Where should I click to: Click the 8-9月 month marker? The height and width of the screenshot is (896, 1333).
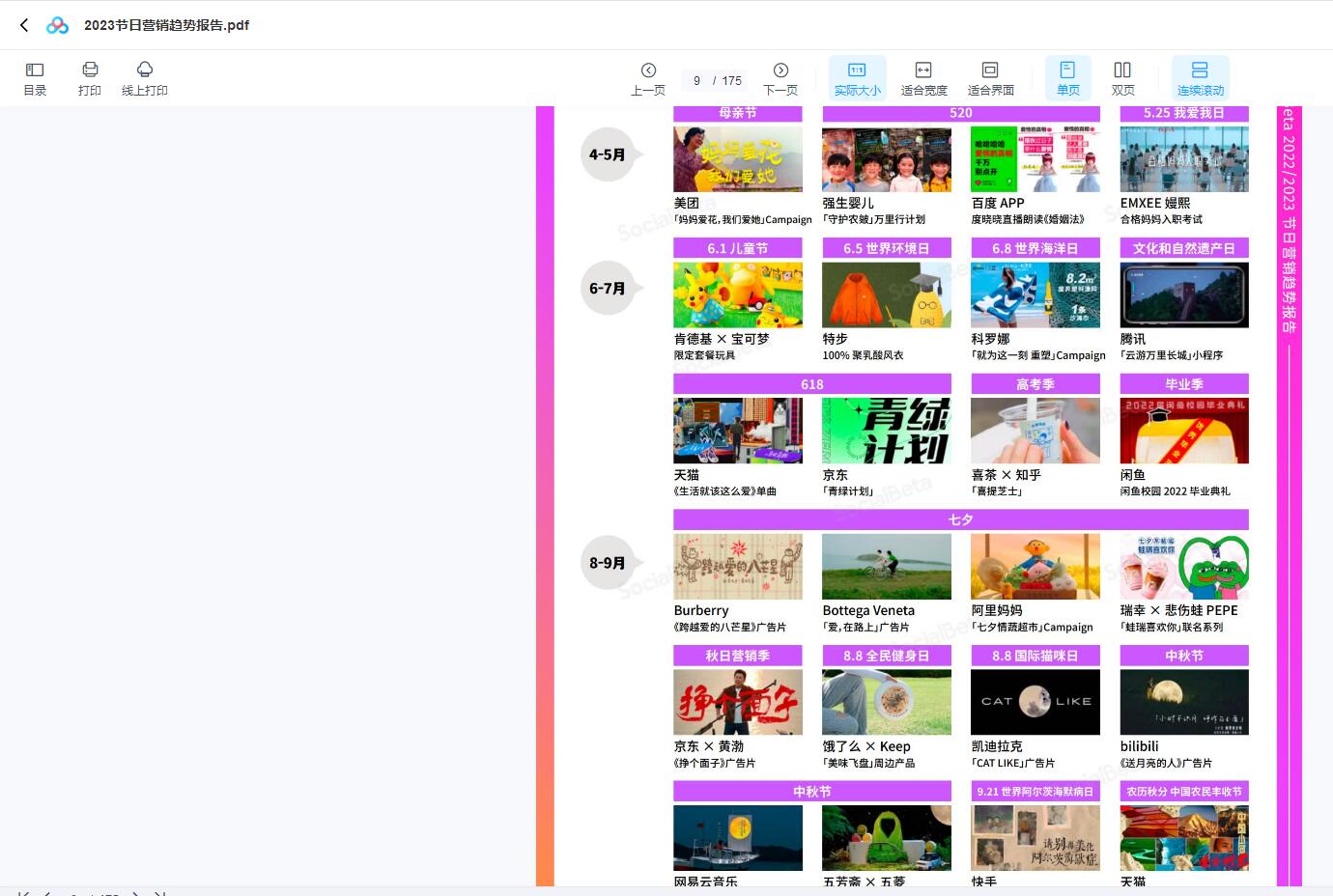click(x=607, y=562)
